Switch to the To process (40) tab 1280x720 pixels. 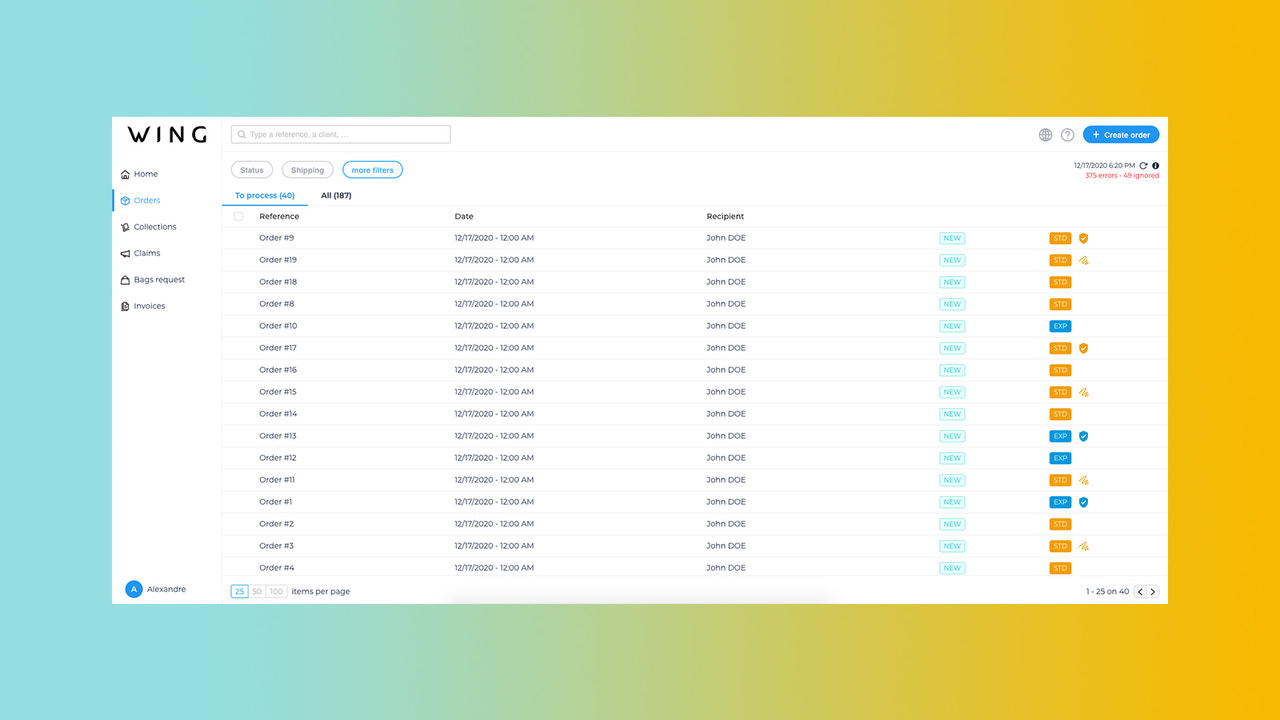[264, 195]
